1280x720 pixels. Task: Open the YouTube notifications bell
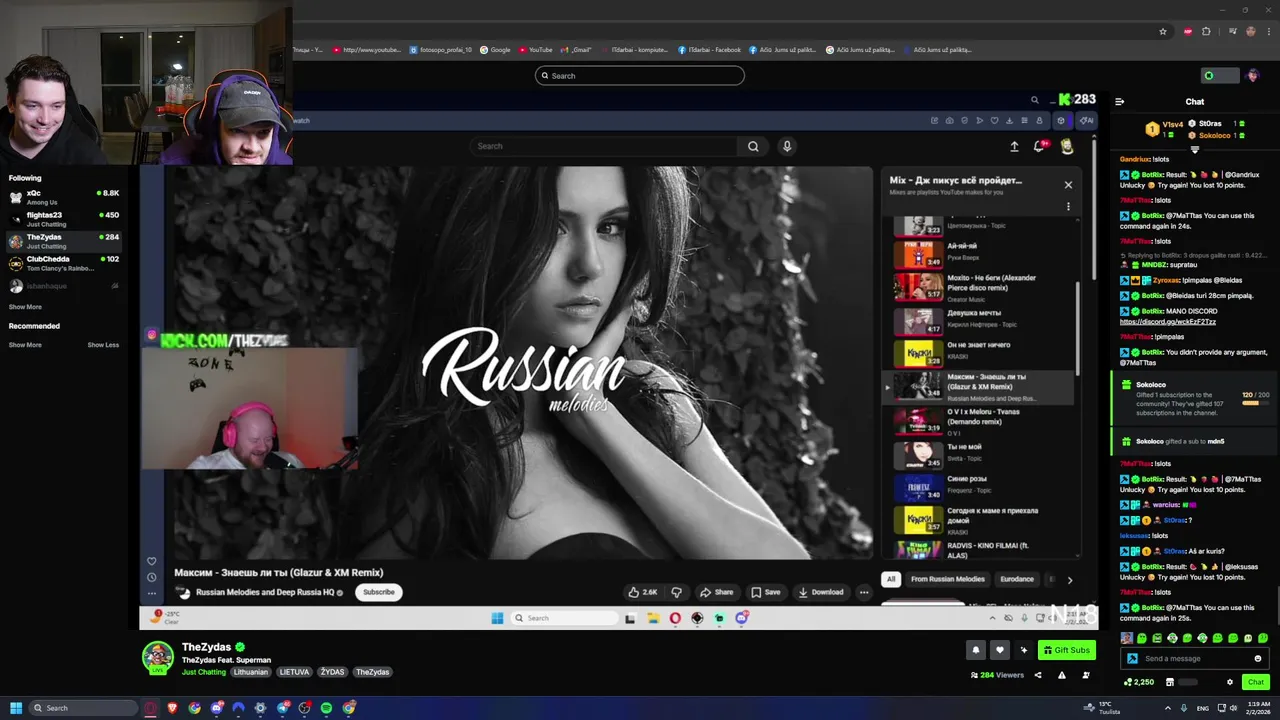[x=1040, y=146]
